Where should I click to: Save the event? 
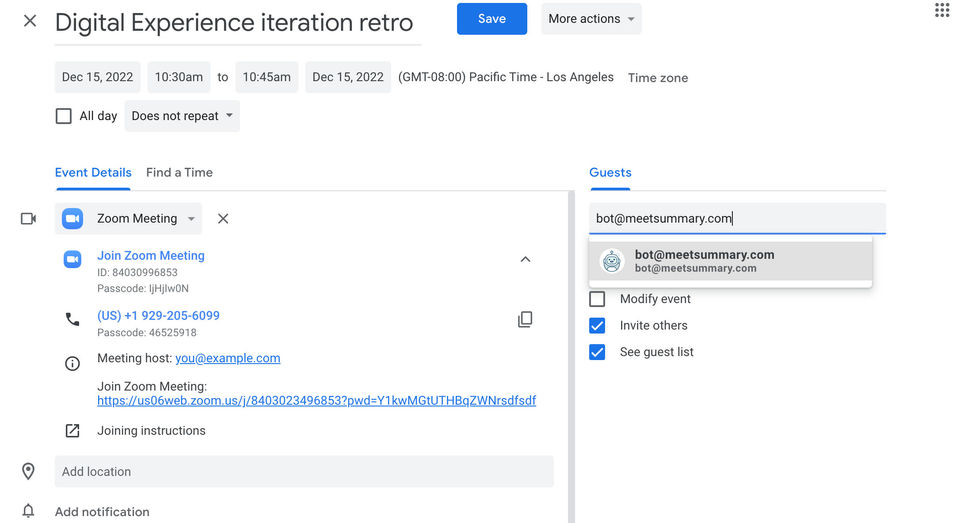492,19
